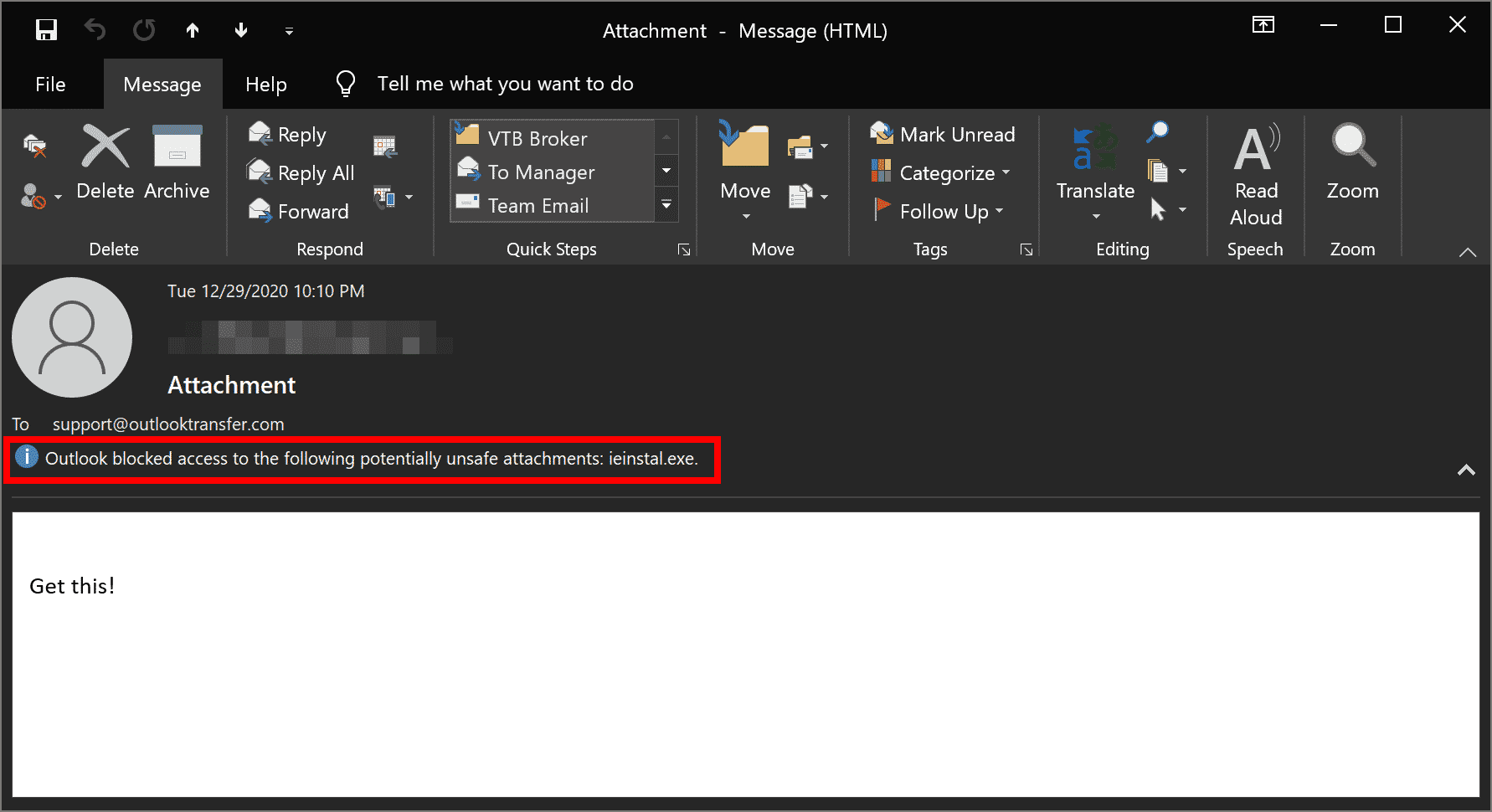
Task: Save message via Quick Access Toolbar
Action: [x=46, y=30]
